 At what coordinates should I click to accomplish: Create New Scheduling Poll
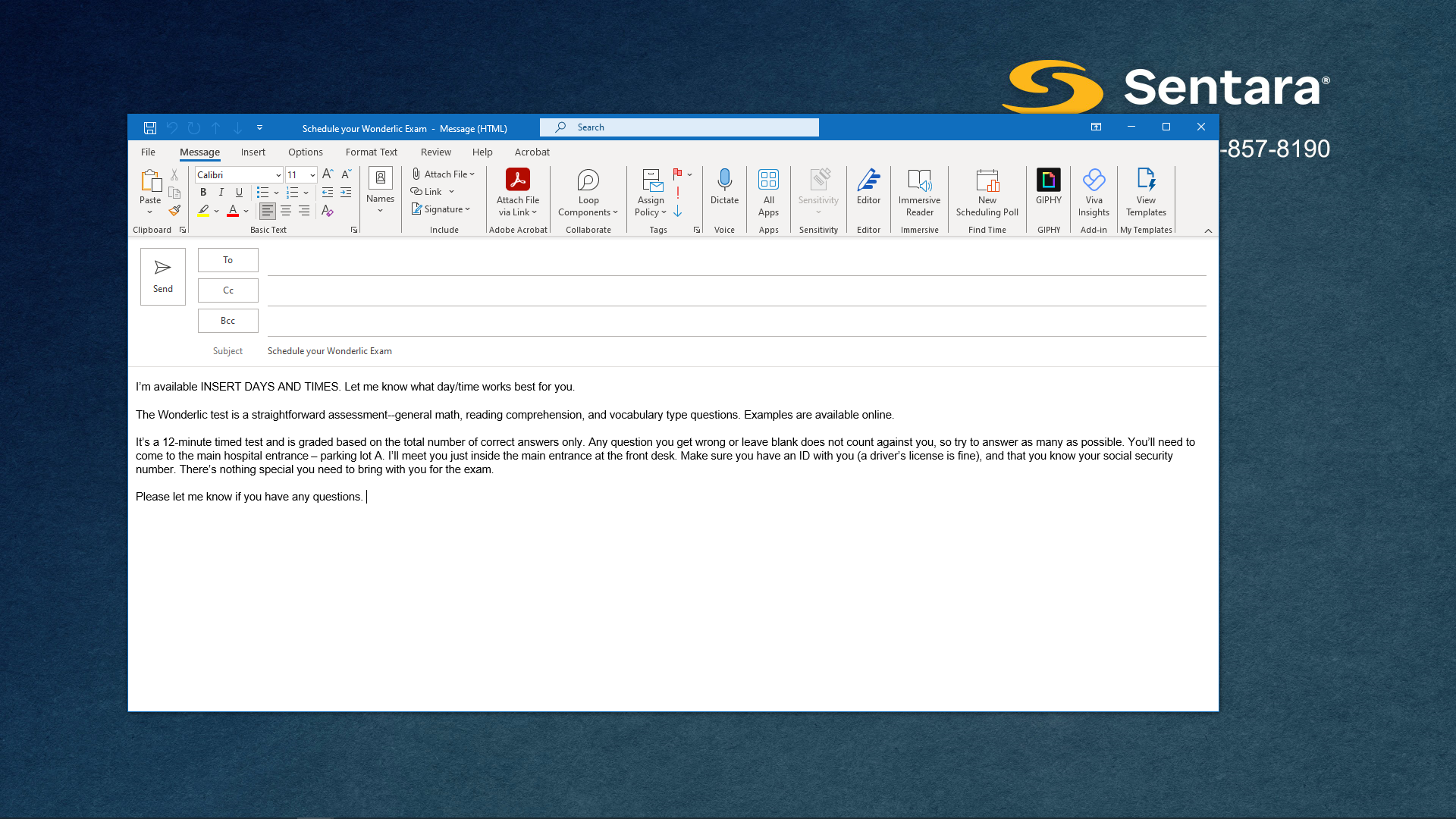pyautogui.click(x=987, y=192)
